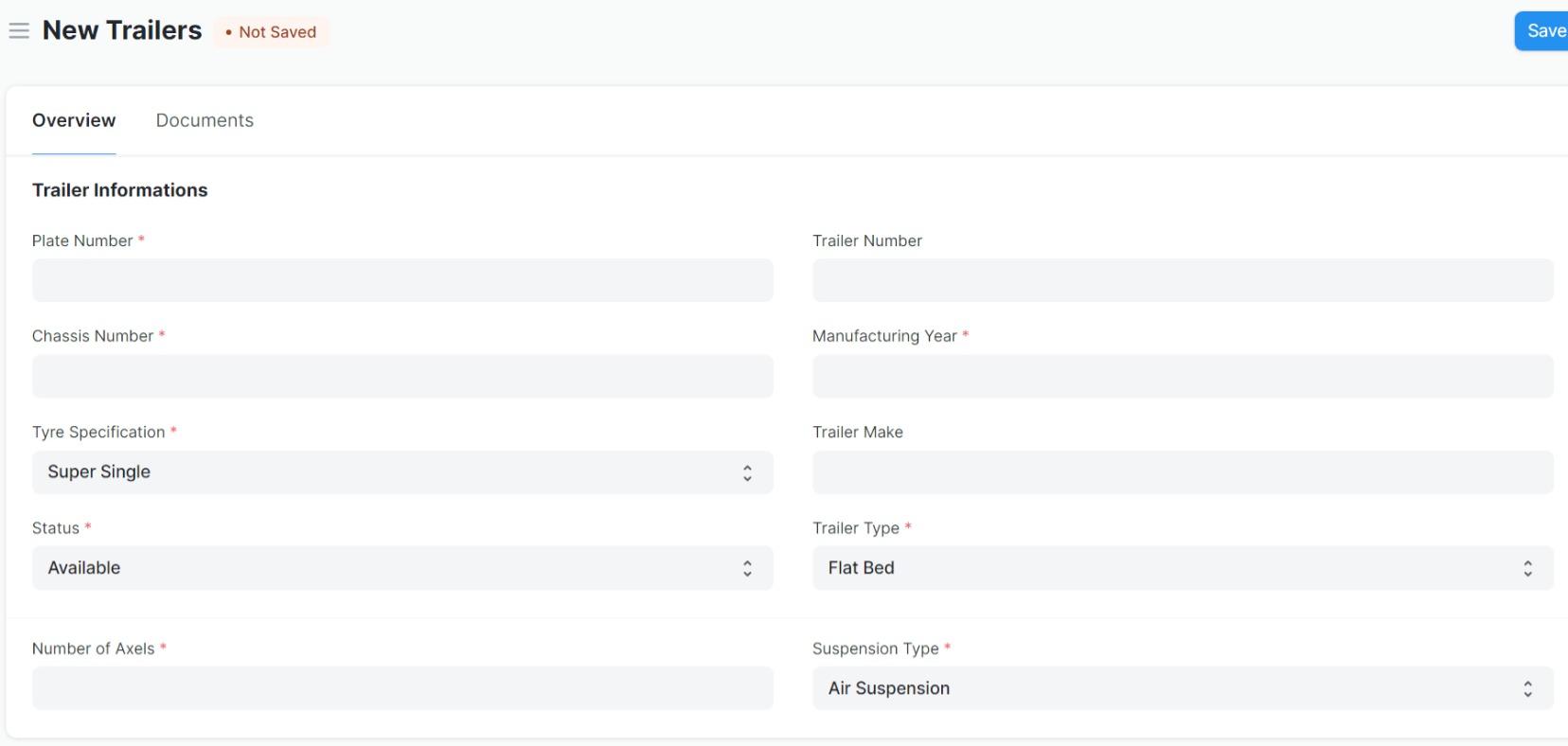The image size is (1568, 746).
Task: Click the Save button
Action: (x=1543, y=31)
